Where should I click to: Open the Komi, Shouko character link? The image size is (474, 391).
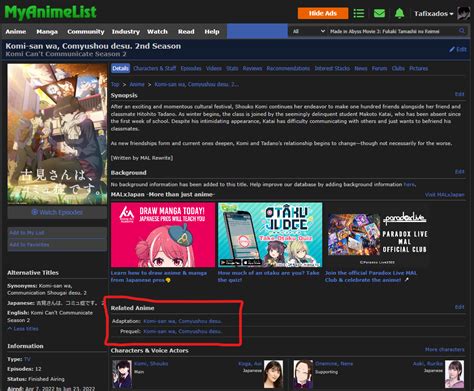pyautogui.click(x=151, y=364)
